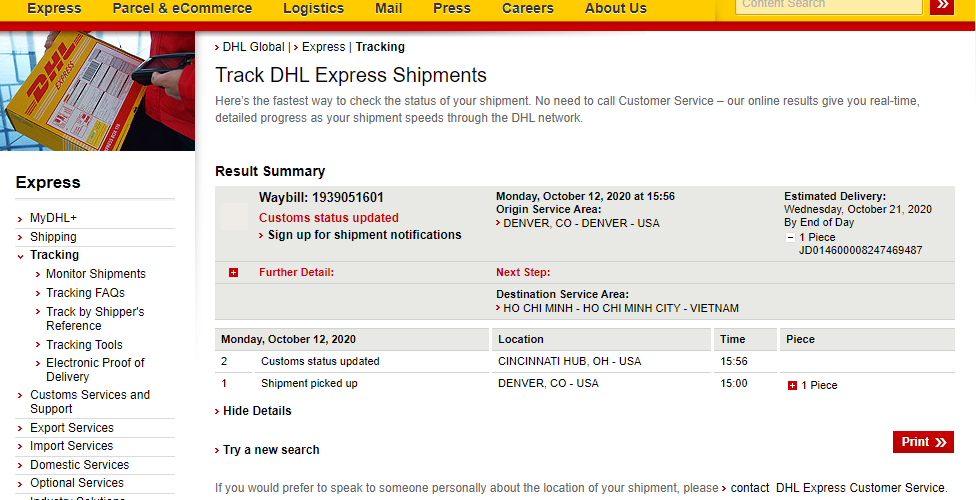This screenshot has height=500, width=976.
Task: Click inside the Content Search field
Action: [x=828, y=5]
